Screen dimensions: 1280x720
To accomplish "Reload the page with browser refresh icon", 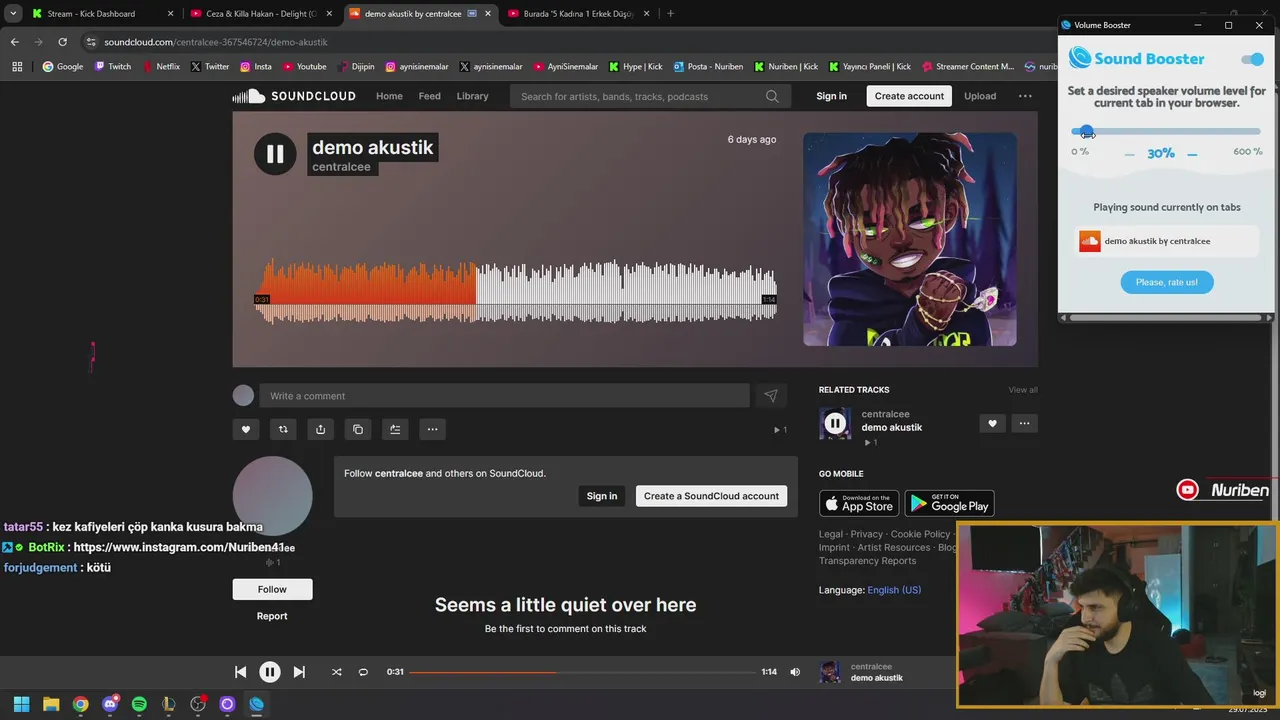I will click(x=62, y=42).
